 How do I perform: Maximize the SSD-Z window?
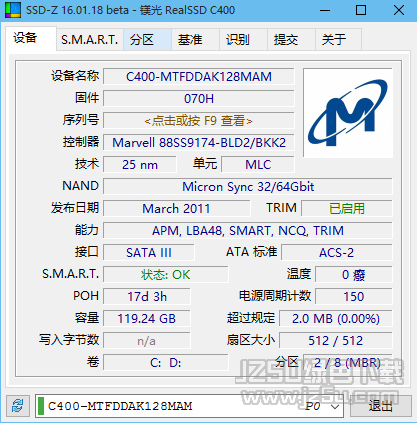pos(361,10)
